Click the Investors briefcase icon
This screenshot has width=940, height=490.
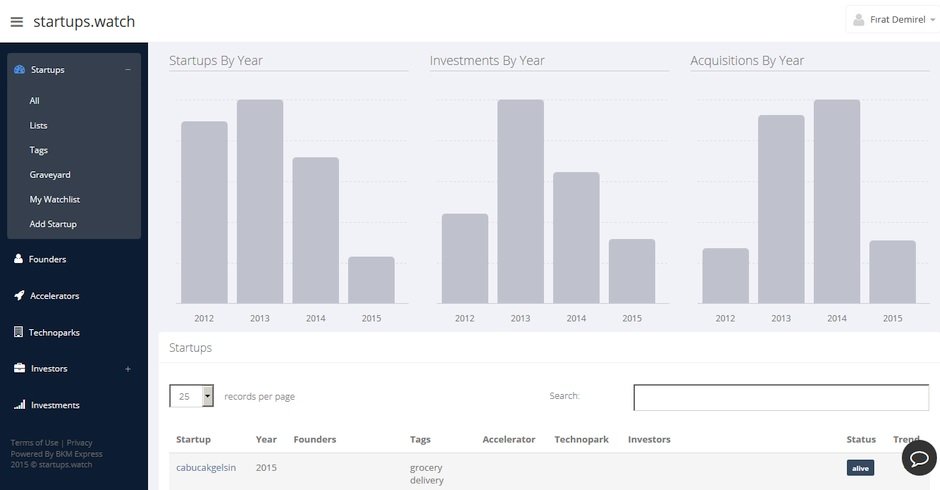point(19,369)
